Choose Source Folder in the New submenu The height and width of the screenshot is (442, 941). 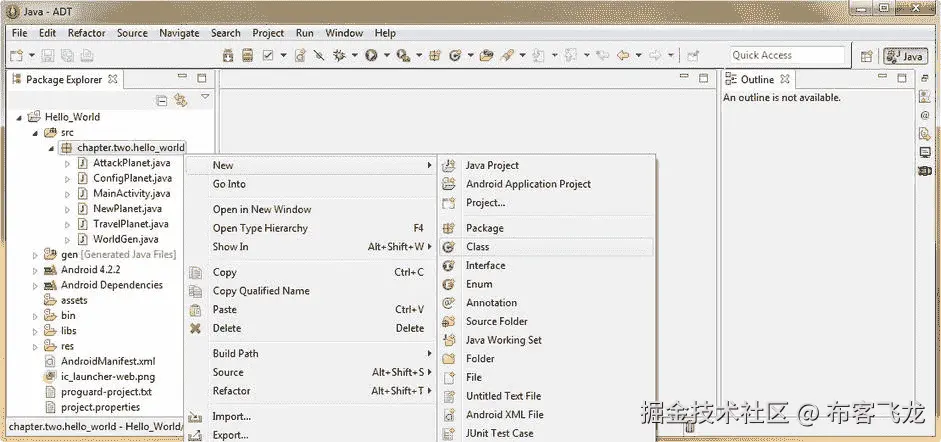[x=547, y=321]
